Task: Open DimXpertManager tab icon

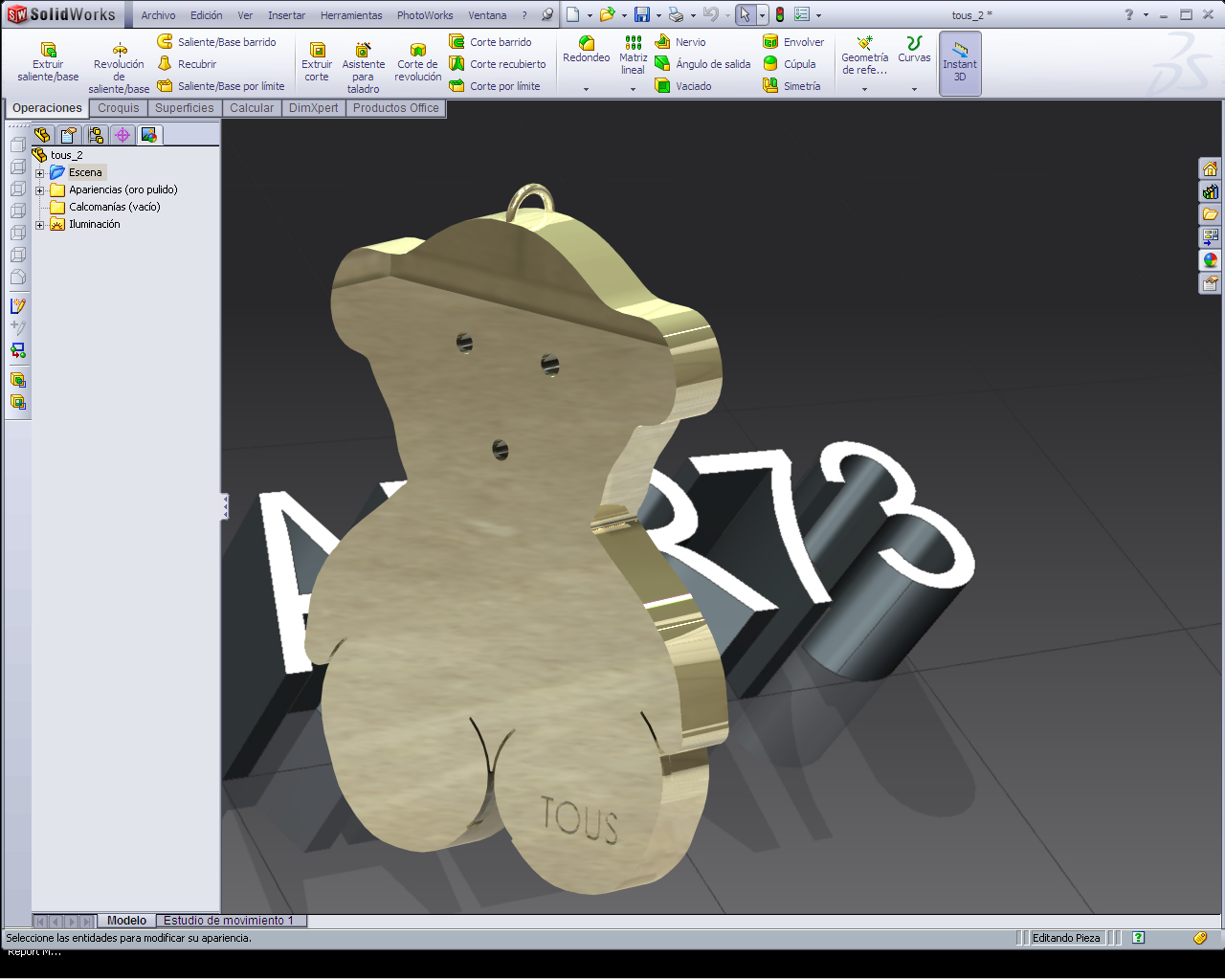Action: coord(122,135)
